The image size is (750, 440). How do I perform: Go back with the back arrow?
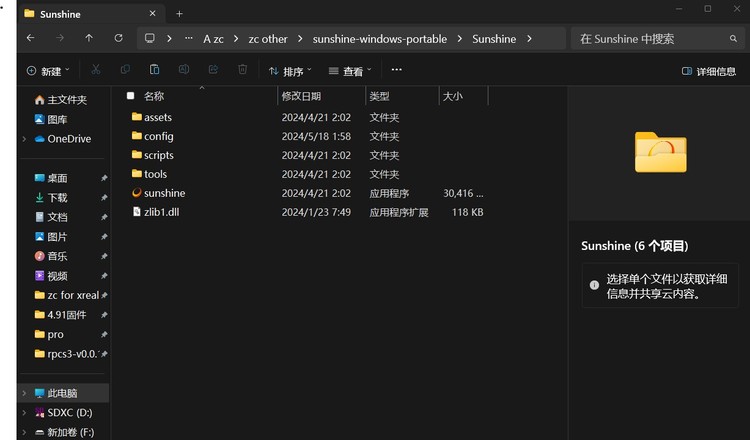click(31, 38)
